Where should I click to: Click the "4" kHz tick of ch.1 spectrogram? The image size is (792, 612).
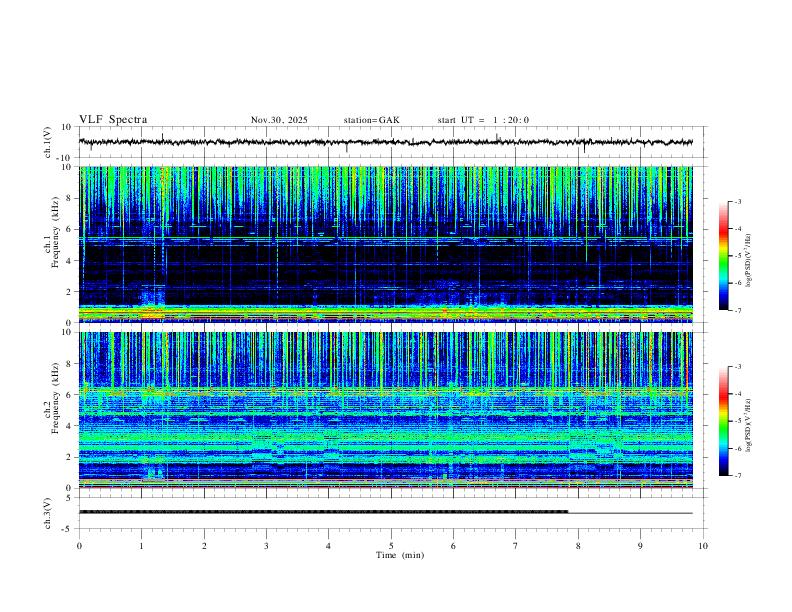point(69,261)
